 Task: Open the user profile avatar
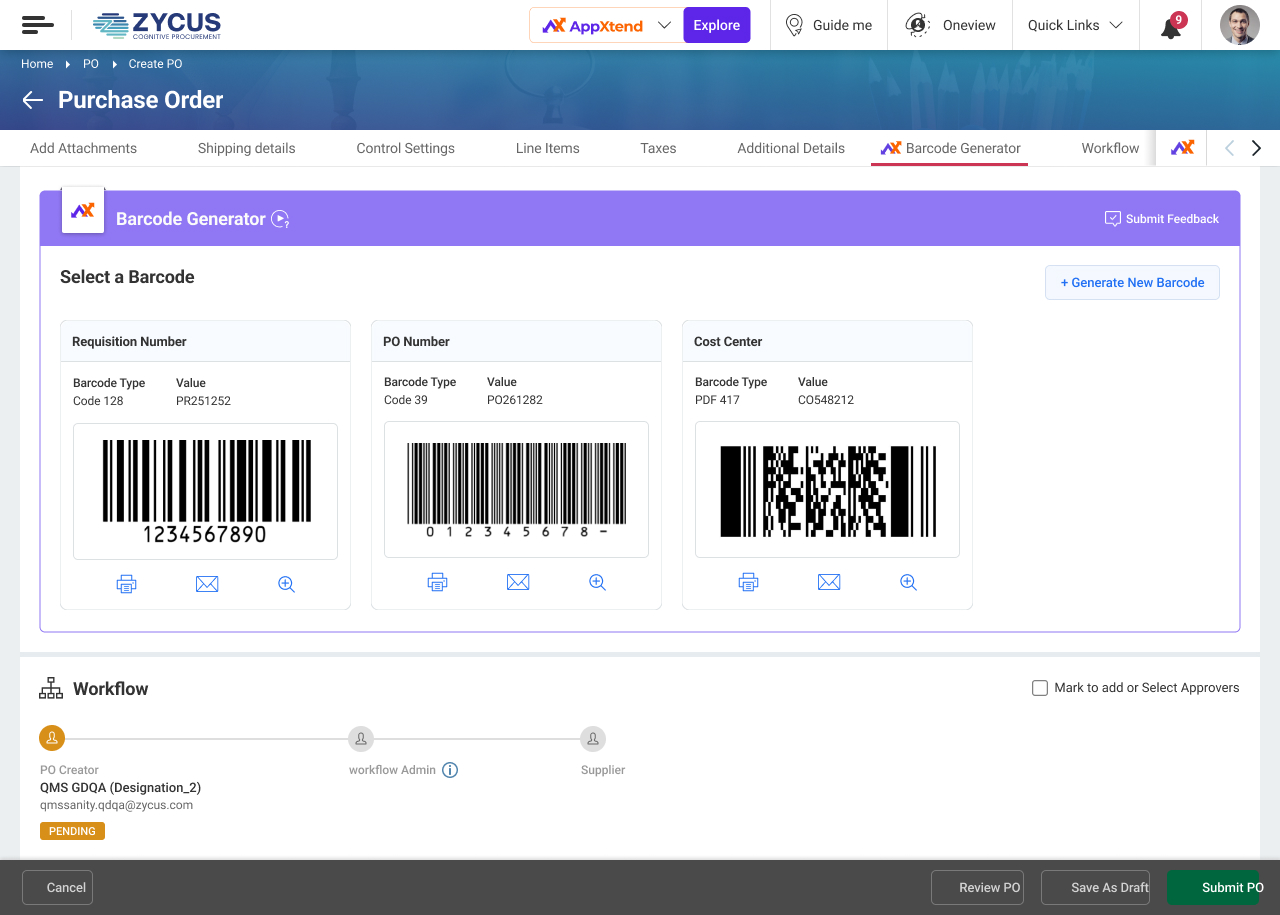click(1240, 25)
